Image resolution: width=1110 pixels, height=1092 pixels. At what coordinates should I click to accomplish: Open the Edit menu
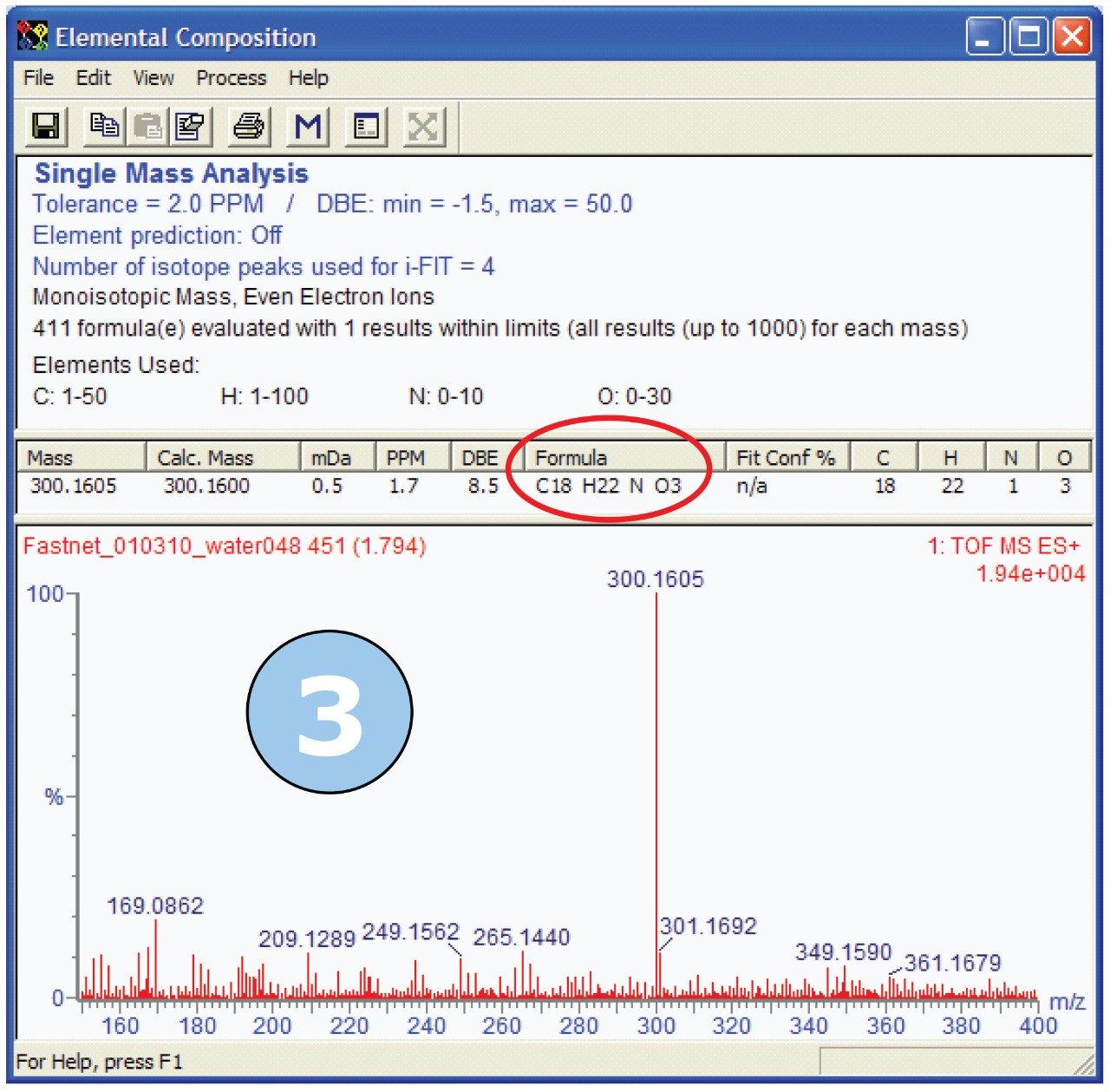93,78
